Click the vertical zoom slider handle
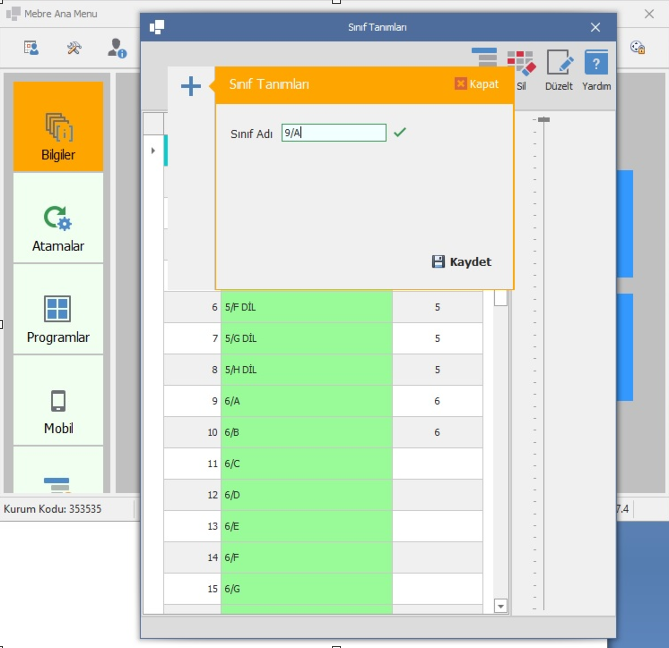Image resolution: width=669 pixels, height=648 pixels. [544, 119]
